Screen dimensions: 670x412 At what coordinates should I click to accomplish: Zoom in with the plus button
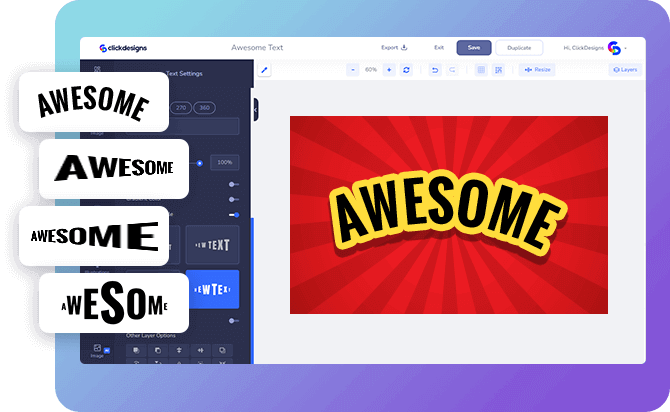click(x=389, y=70)
